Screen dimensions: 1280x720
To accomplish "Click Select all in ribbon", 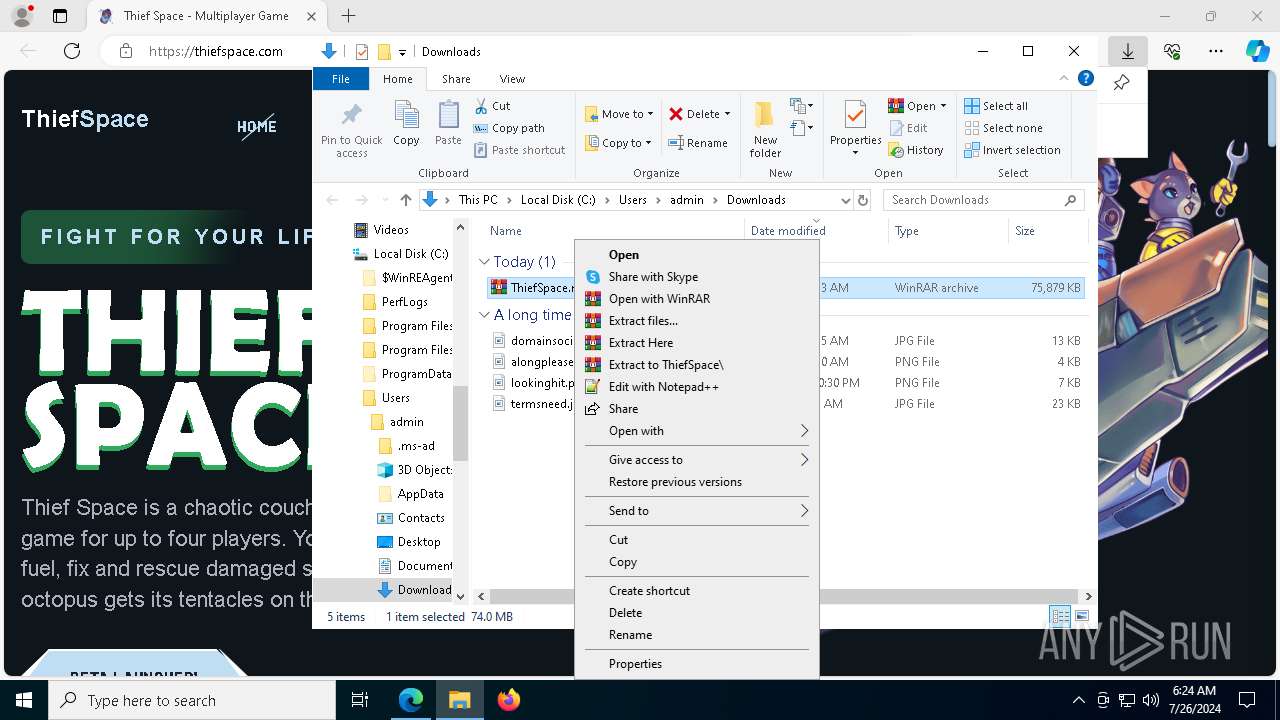I will 995,106.
